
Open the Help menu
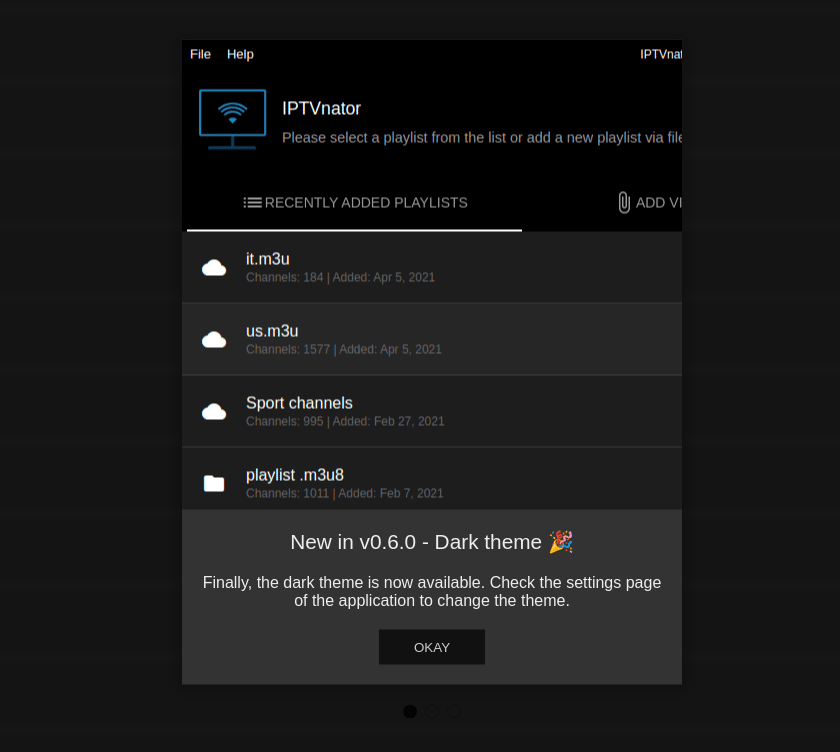(240, 55)
